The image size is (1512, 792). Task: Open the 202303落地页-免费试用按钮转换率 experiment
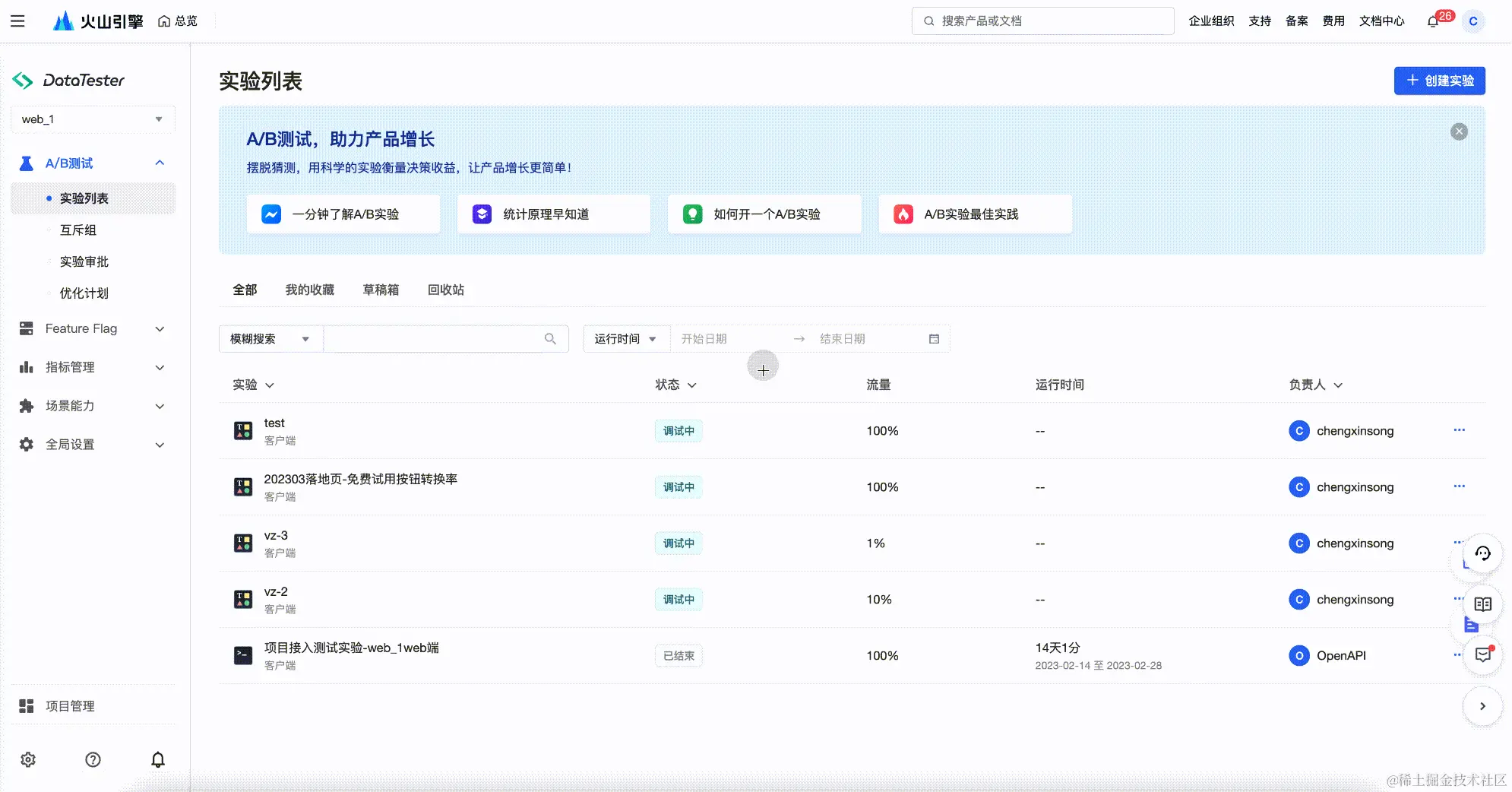[360, 480]
